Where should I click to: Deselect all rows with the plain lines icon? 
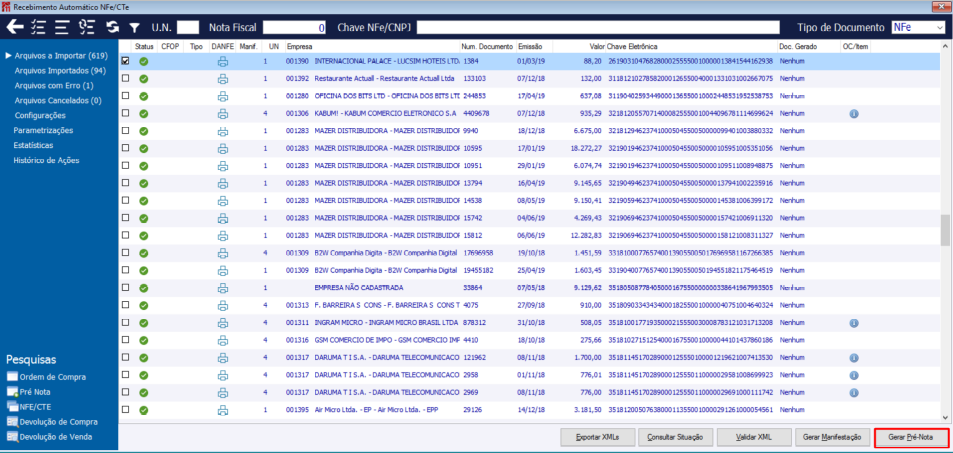(x=62, y=27)
